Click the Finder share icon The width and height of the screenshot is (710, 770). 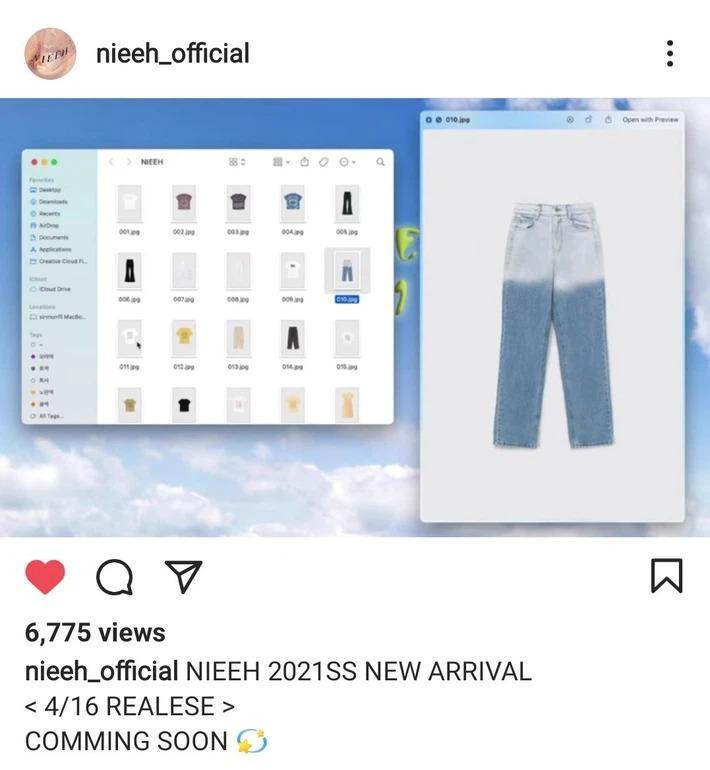pyautogui.click(x=304, y=162)
